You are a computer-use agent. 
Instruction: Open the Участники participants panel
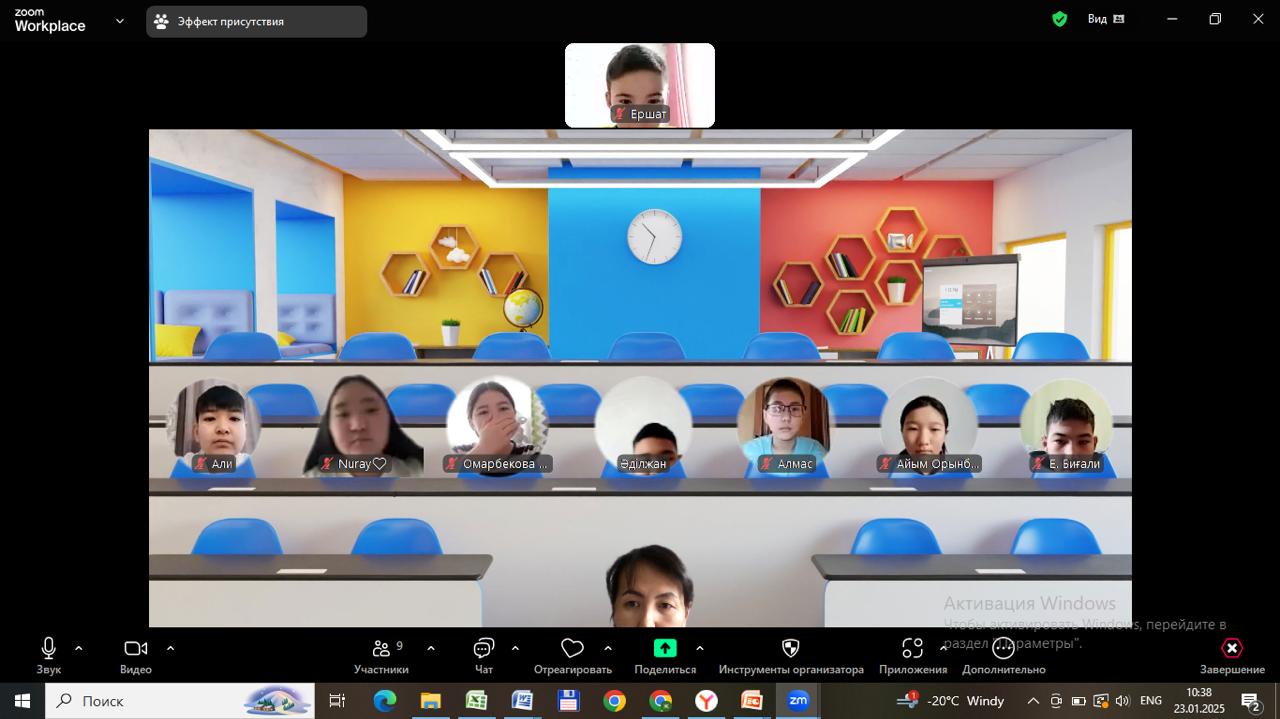click(381, 649)
